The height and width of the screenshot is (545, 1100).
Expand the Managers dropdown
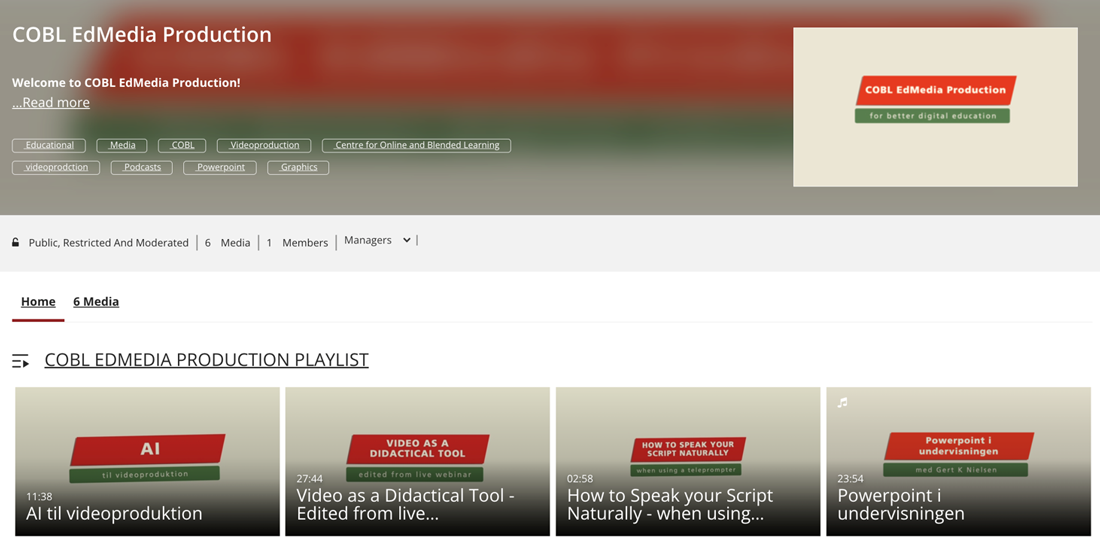pos(377,240)
